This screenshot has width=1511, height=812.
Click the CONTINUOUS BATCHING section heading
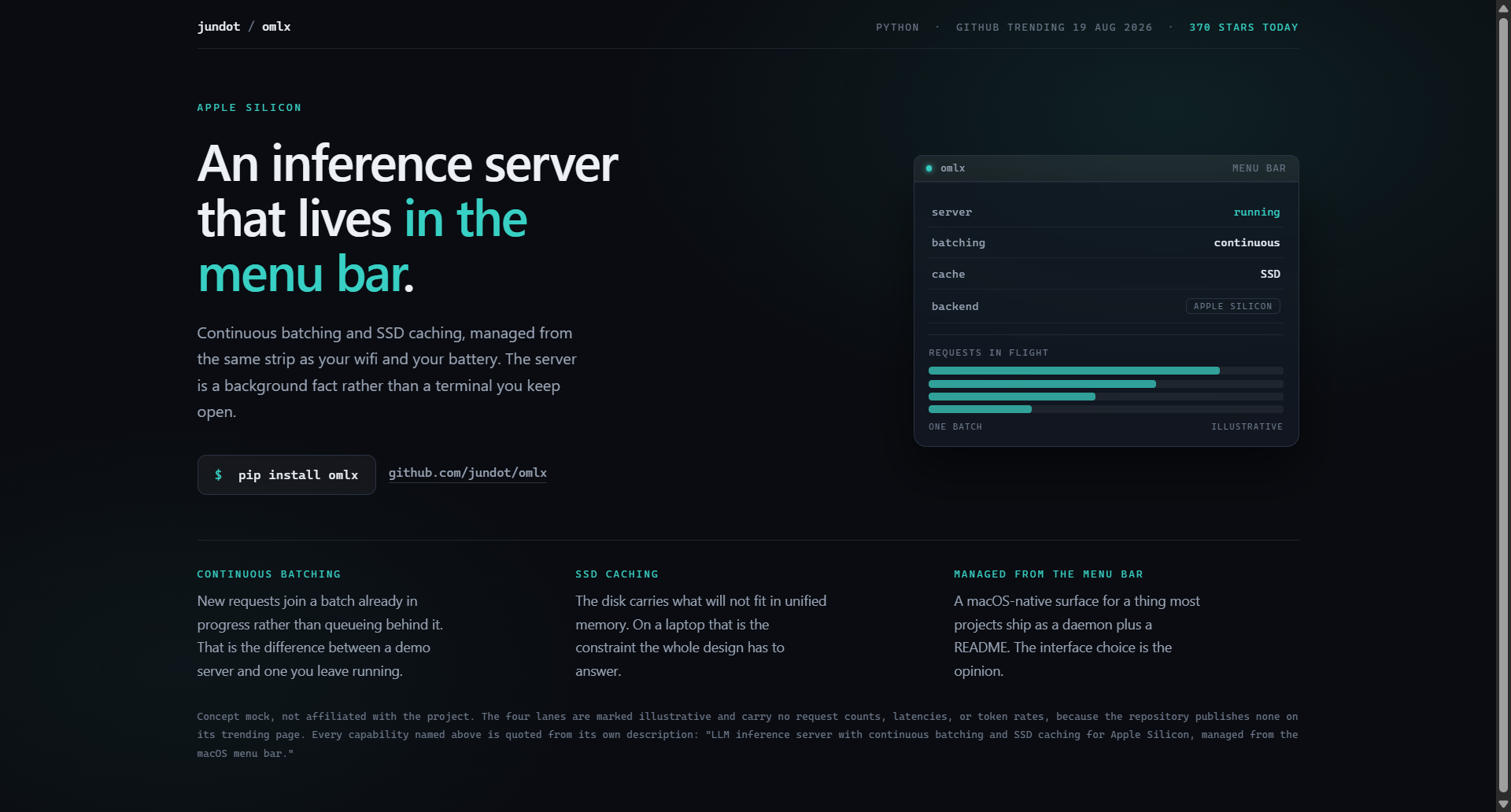pyautogui.click(x=269, y=574)
